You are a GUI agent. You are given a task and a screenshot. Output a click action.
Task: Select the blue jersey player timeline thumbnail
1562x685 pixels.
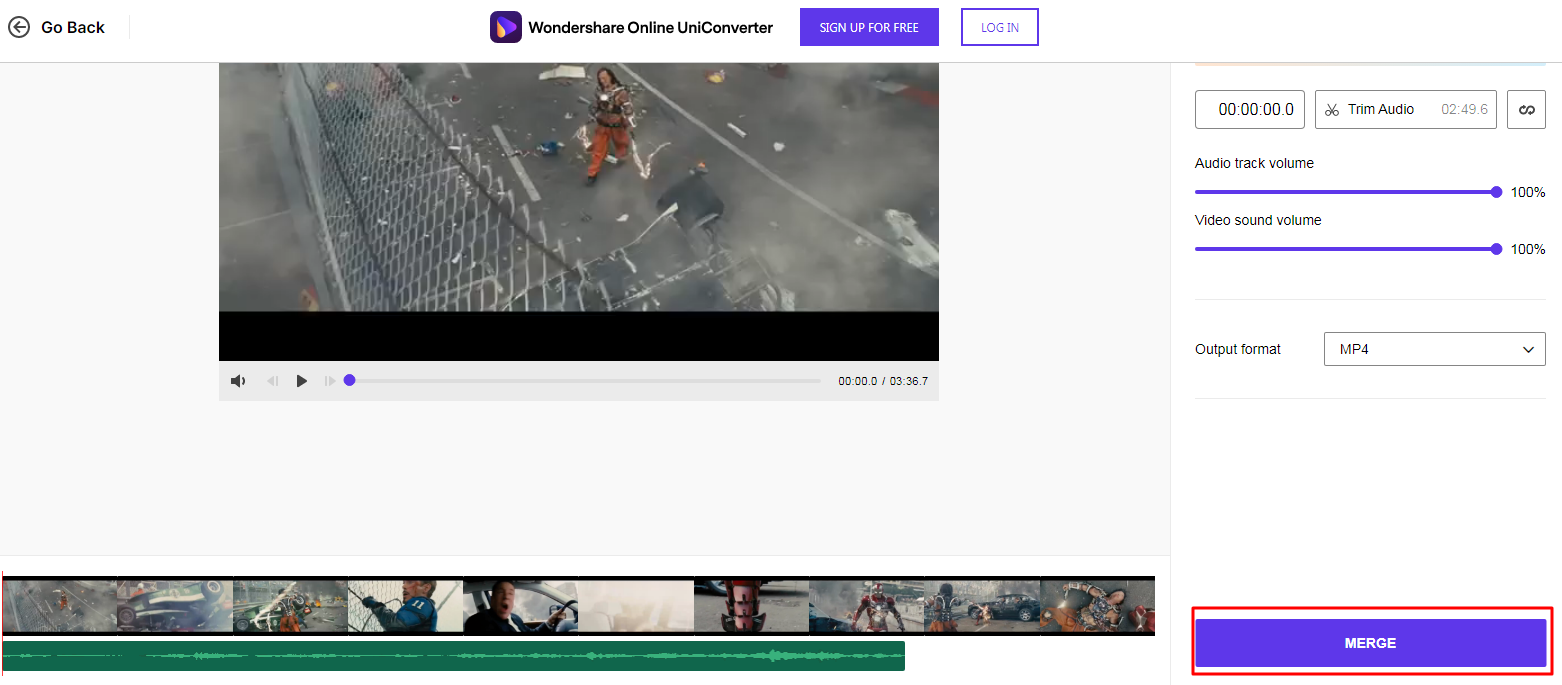click(405, 606)
